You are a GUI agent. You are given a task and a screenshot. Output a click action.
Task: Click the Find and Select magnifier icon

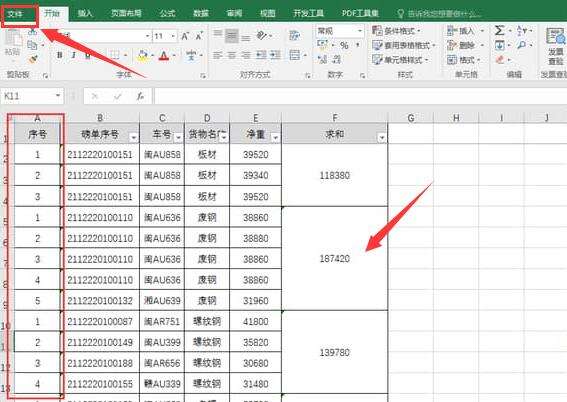pos(521,45)
